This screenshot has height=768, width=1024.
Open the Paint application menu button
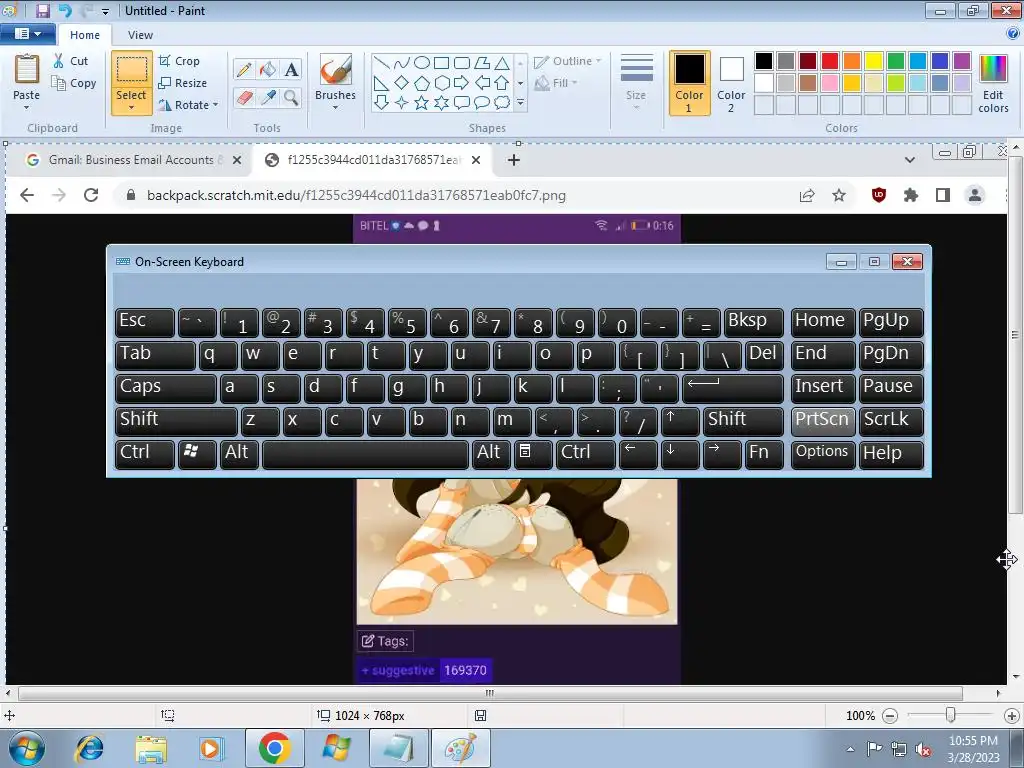pyautogui.click(x=27, y=33)
